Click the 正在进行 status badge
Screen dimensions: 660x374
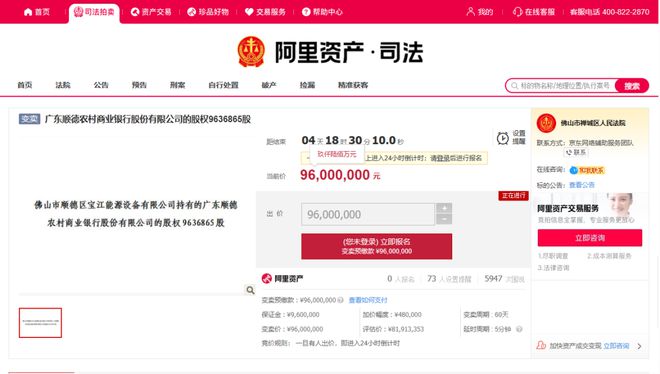514,196
